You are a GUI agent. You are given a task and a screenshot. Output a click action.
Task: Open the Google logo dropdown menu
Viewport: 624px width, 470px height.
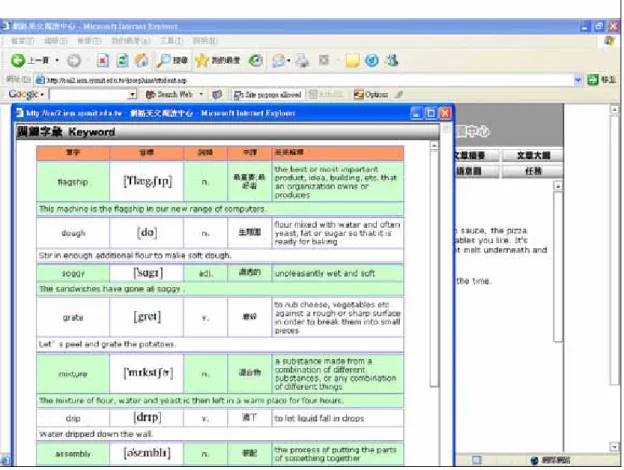[26, 94]
